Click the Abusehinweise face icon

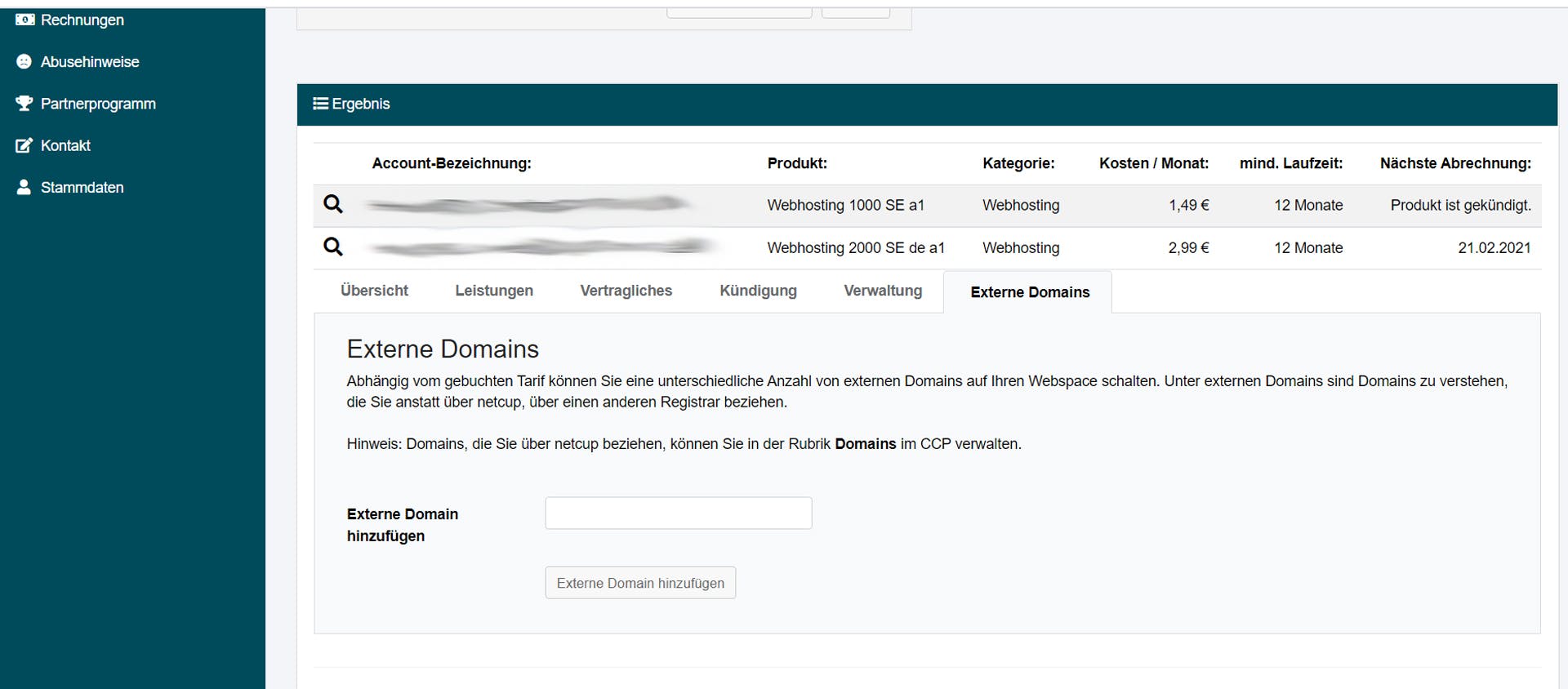pos(24,62)
